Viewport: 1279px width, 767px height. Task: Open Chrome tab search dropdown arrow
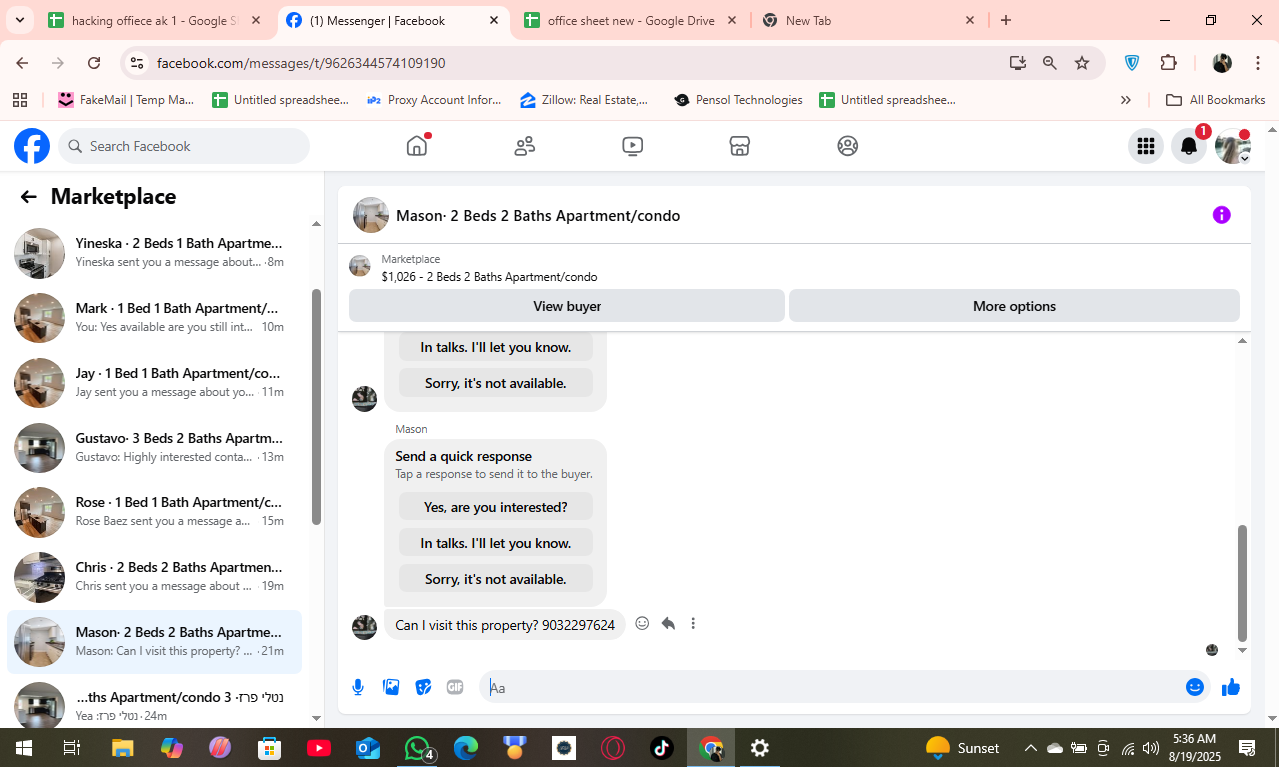pos(20,20)
